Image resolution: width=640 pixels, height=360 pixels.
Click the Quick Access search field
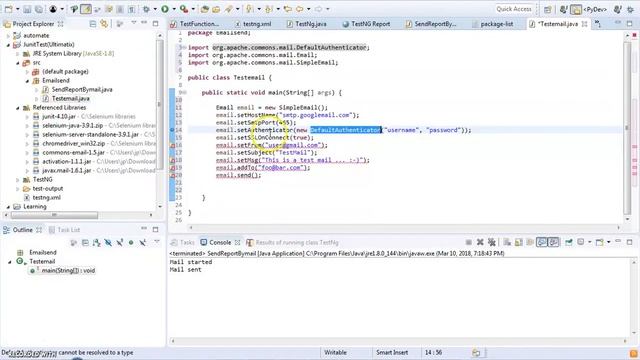(513, 9)
